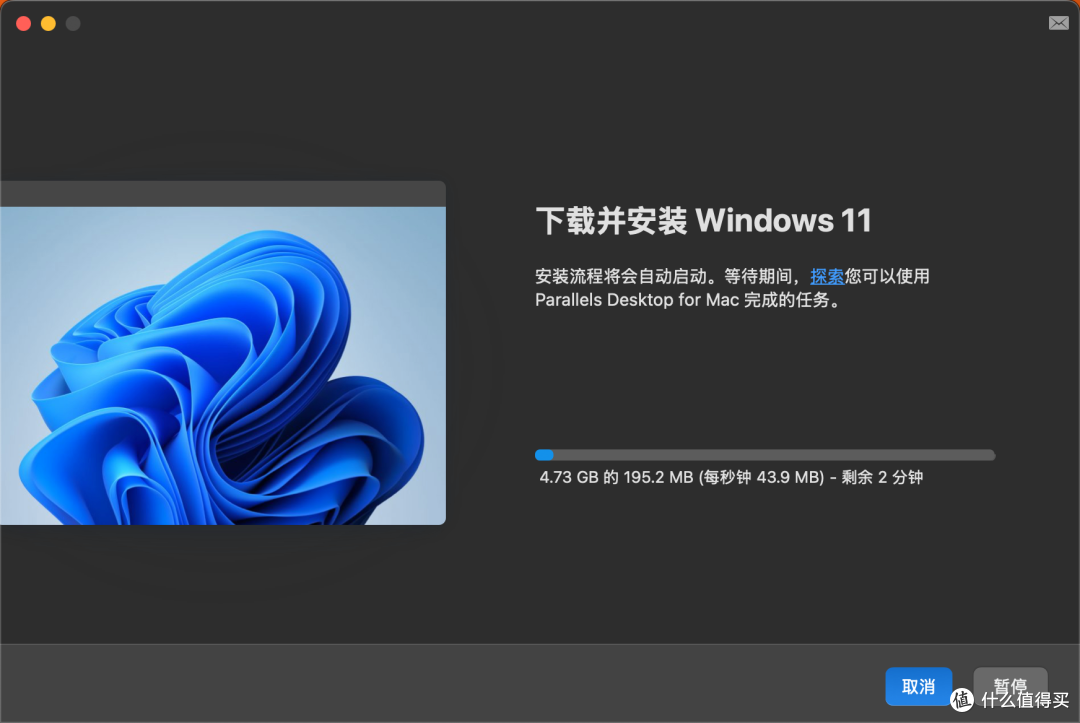Screen dimensions: 1080x723
Task: Cancel the Windows 11 download
Action: 918,686
